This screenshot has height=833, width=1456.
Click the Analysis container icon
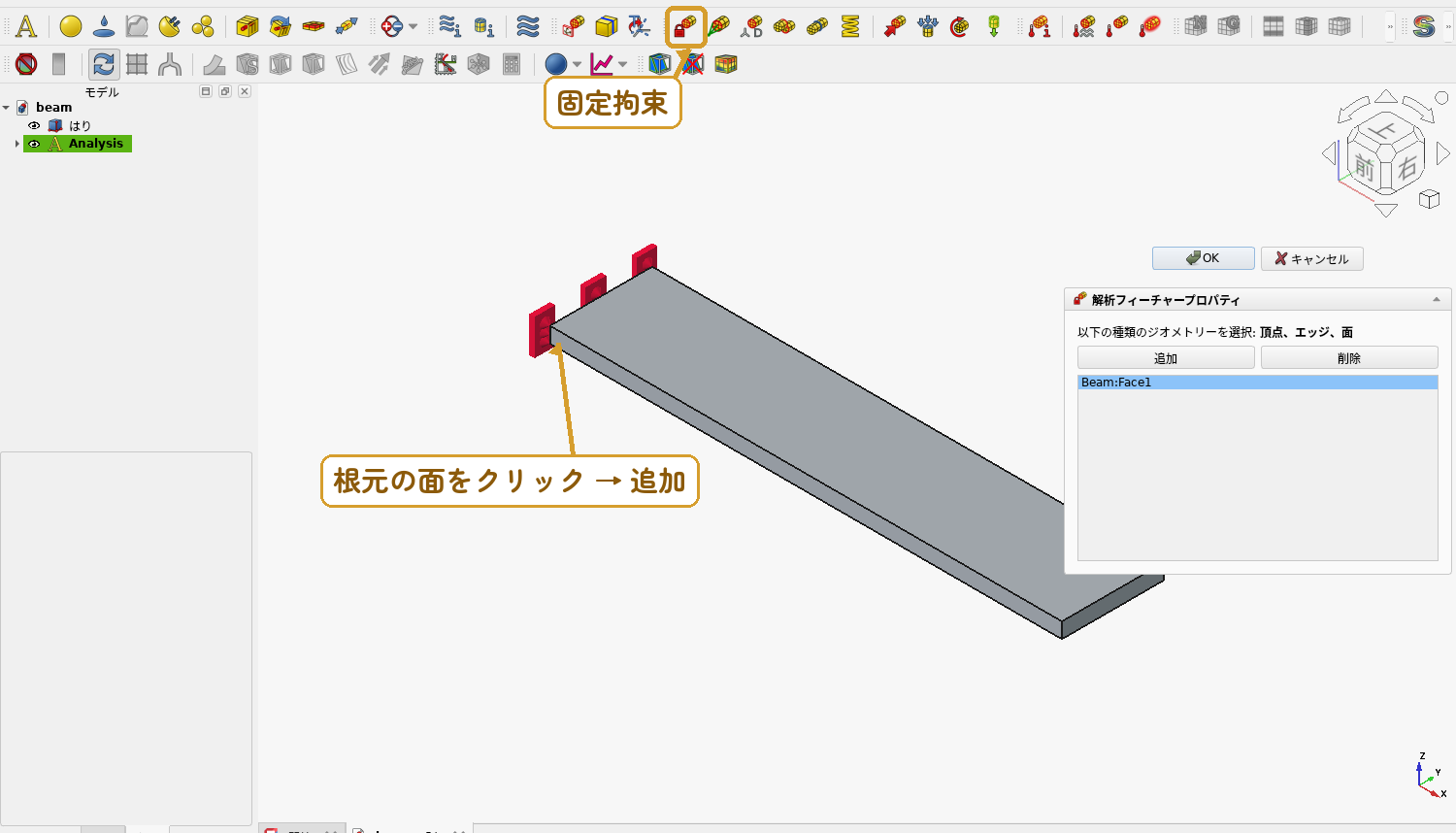26,26
